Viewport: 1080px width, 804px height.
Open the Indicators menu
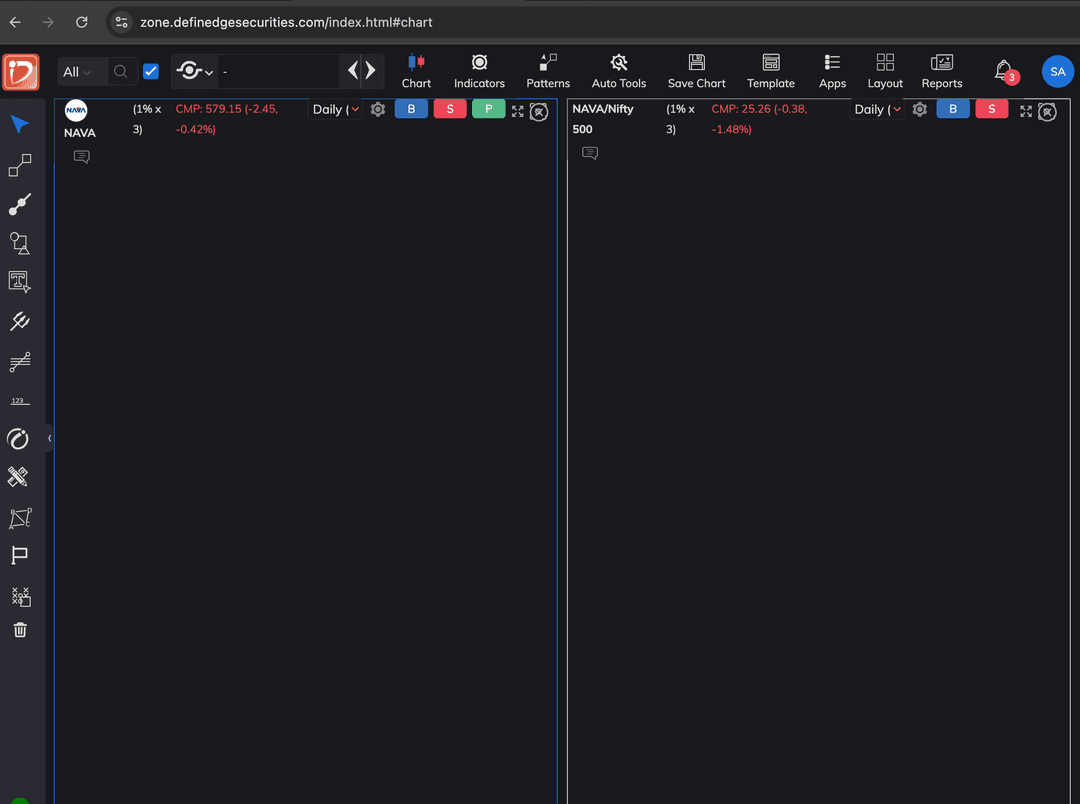point(479,72)
